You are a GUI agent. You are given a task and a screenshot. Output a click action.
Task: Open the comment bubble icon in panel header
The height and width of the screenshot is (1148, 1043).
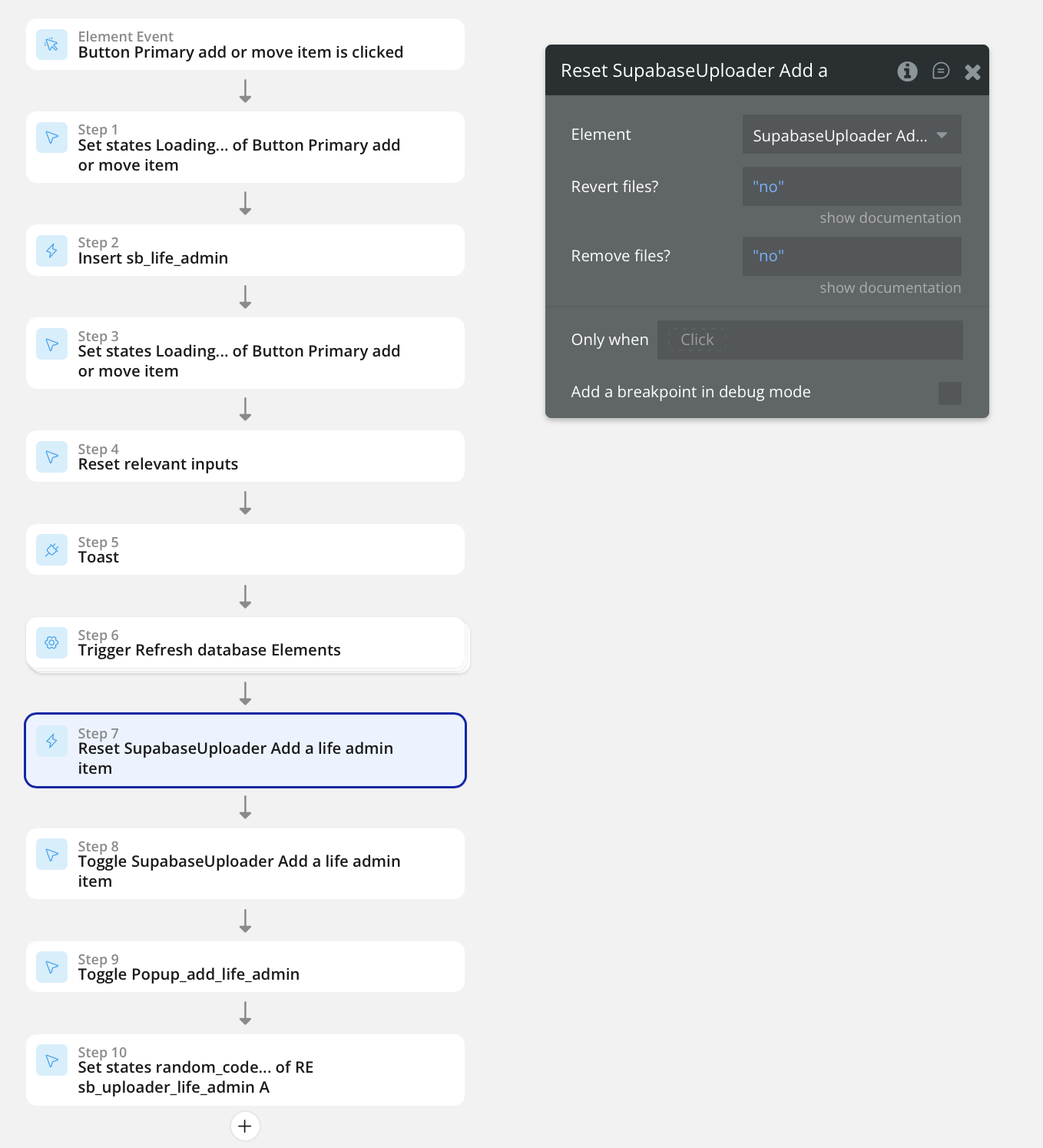pyautogui.click(x=941, y=71)
